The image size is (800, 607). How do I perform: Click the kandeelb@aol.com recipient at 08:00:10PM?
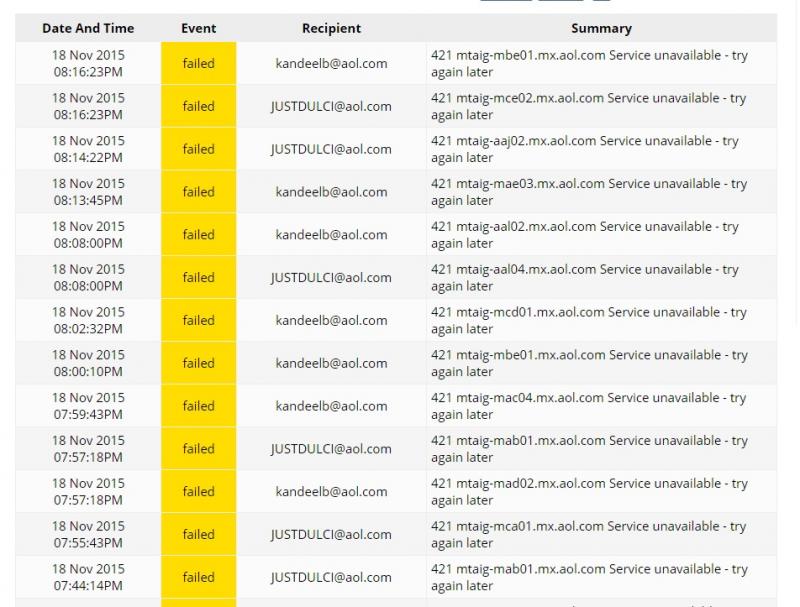[x=331, y=363]
